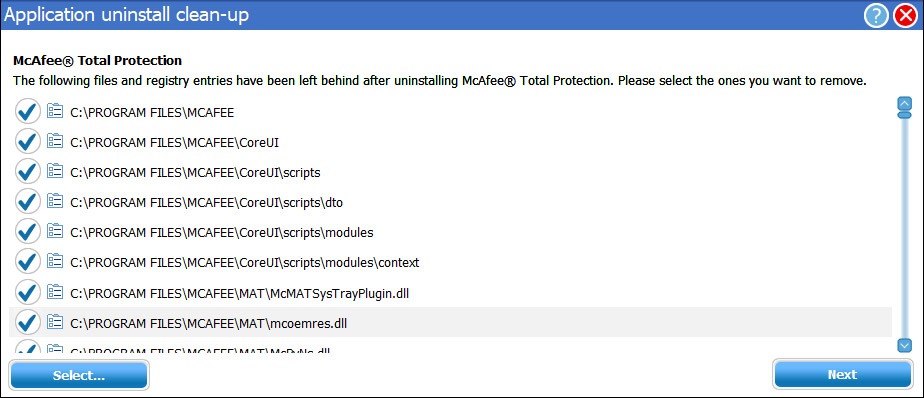Click the scrollbar up arrow
Viewport: 924px width, 398px height.
[x=905, y=104]
